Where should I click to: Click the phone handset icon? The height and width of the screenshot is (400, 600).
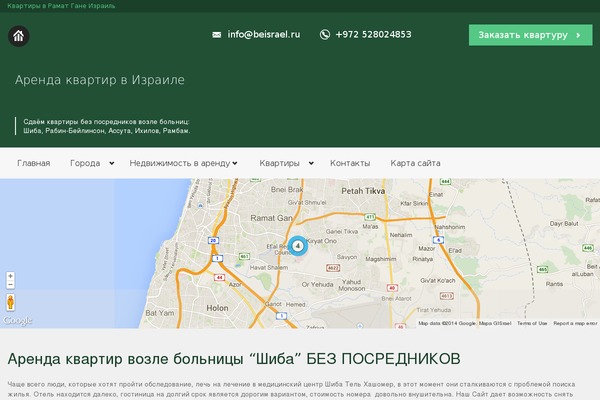(x=324, y=35)
